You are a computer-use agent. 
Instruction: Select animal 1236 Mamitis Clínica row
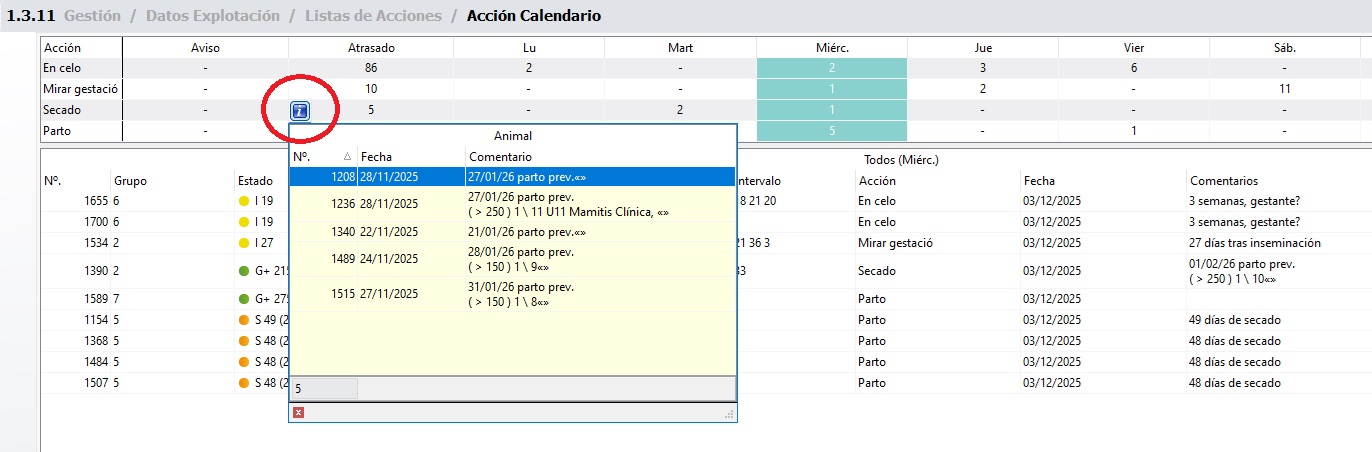[x=512, y=204]
